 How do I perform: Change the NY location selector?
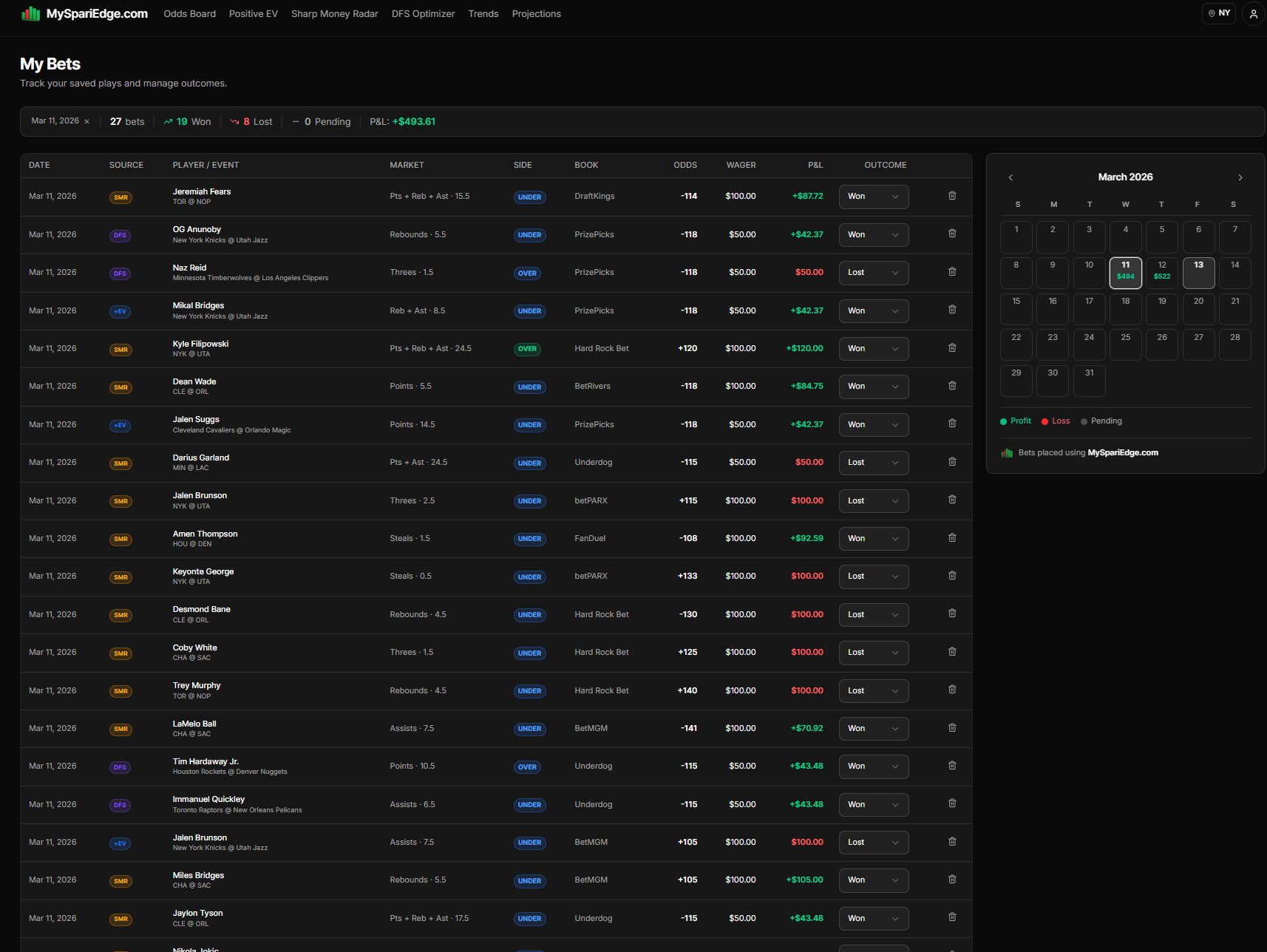pyautogui.click(x=1219, y=13)
